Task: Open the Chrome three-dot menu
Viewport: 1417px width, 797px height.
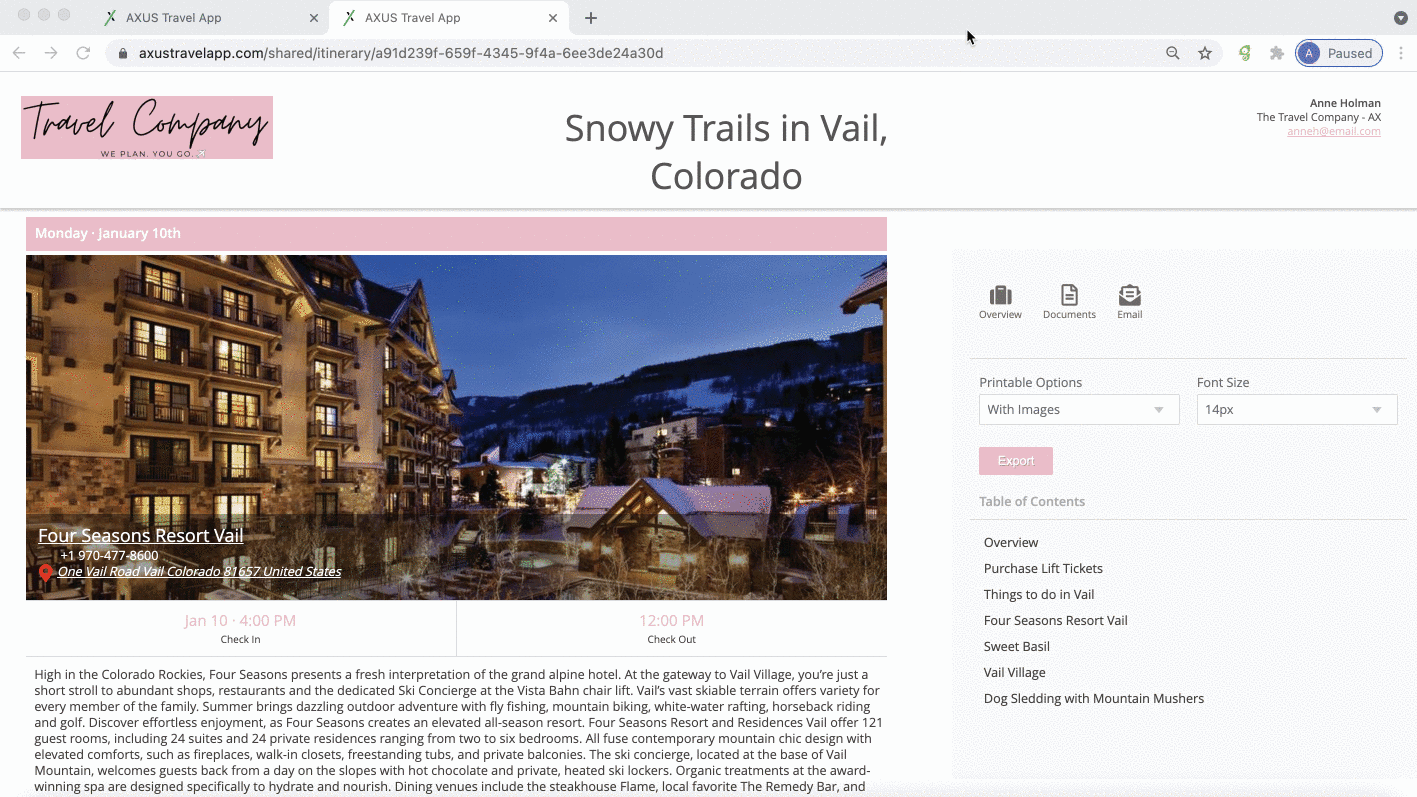Action: [1402, 53]
